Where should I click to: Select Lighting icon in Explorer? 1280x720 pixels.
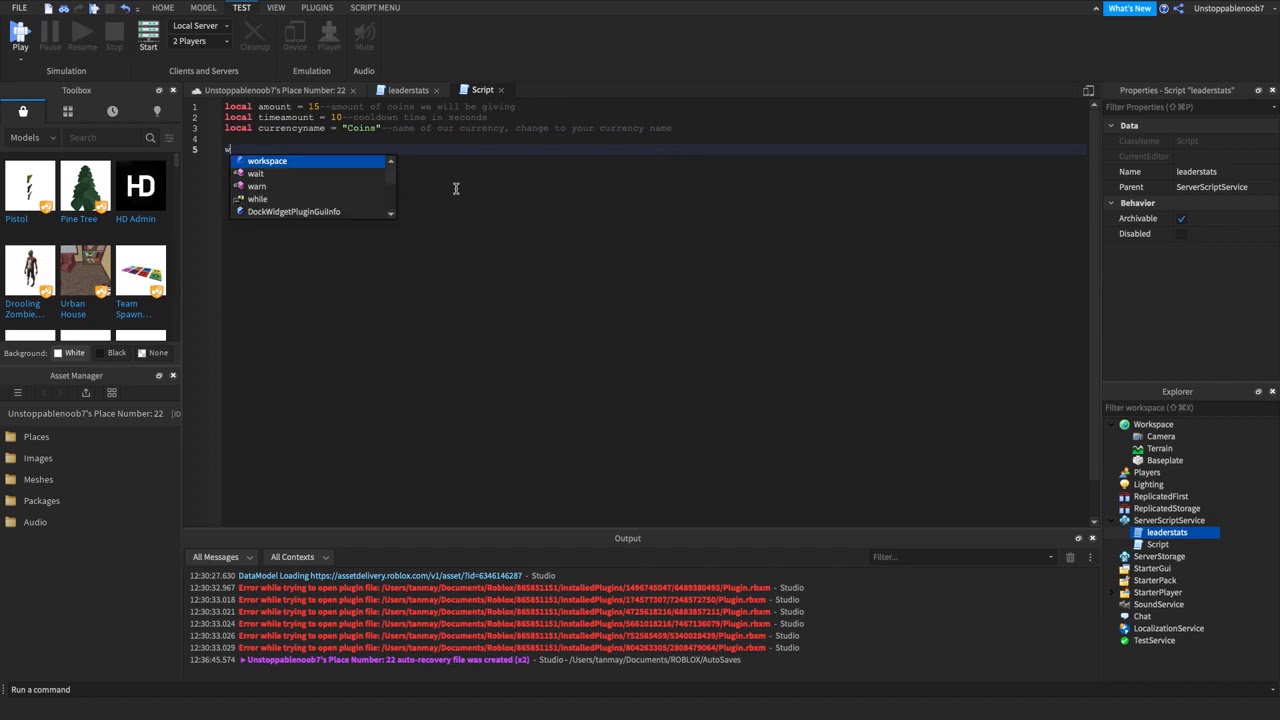point(1125,484)
